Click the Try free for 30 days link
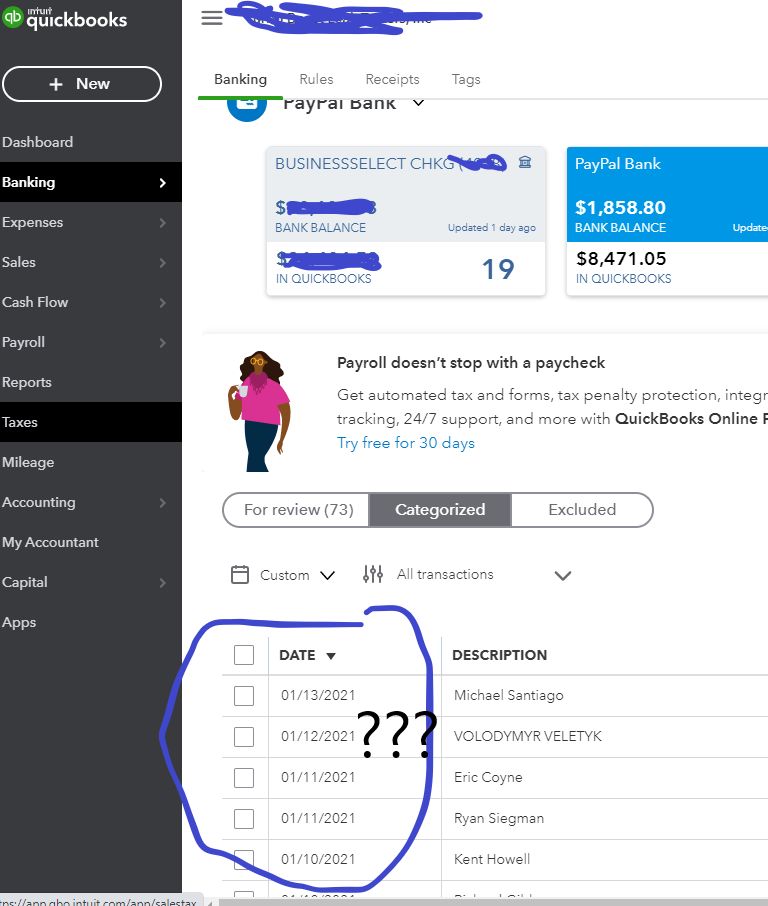768x906 pixels. [x=406, y=443]
